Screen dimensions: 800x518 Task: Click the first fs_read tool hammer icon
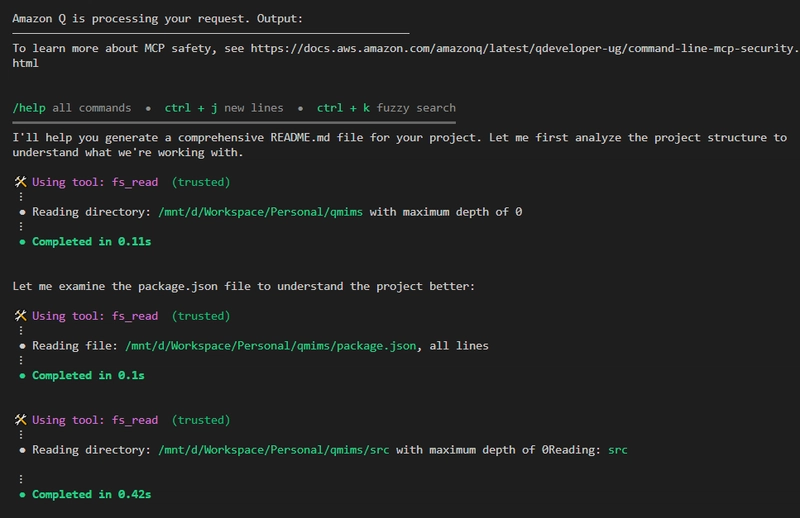click(20, 182)
